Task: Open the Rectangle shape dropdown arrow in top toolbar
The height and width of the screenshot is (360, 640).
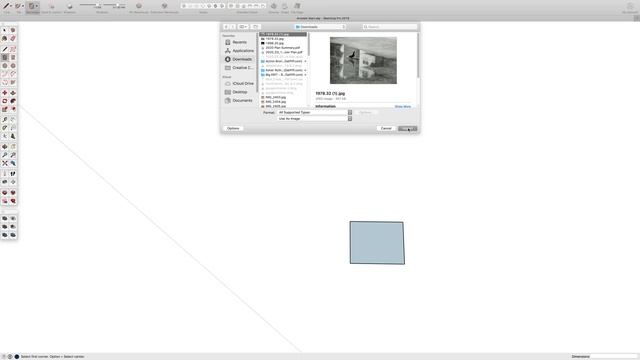Action: (x=36, y=6)
